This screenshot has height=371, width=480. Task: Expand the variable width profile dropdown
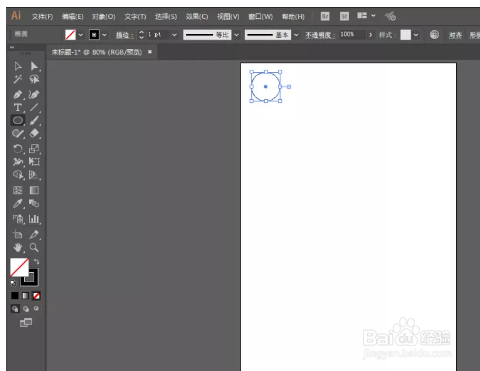point(236,35)
